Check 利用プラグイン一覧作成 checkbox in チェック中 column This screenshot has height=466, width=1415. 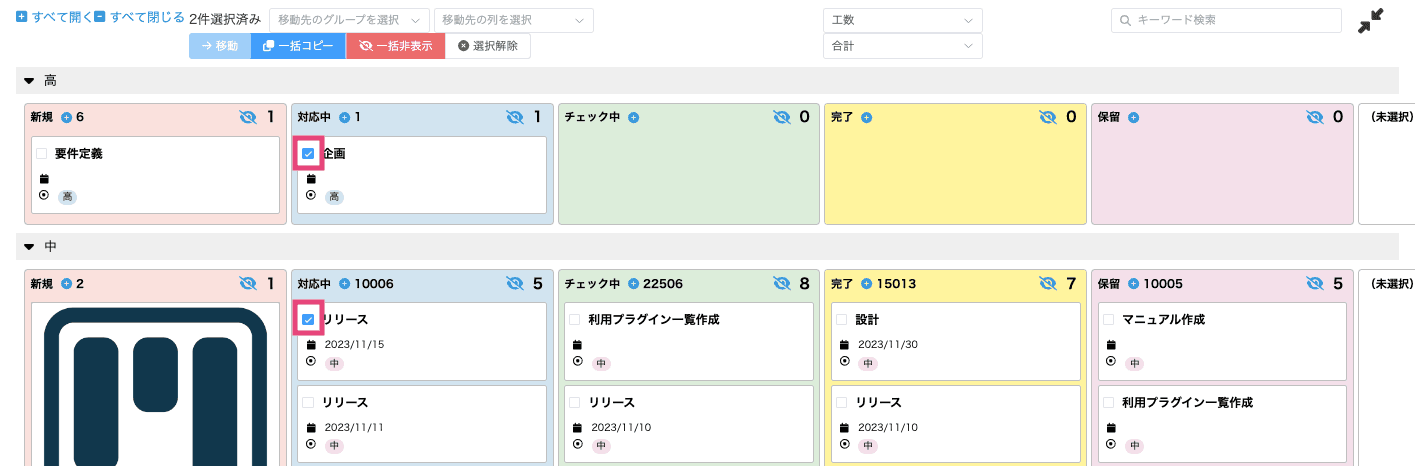575,320
